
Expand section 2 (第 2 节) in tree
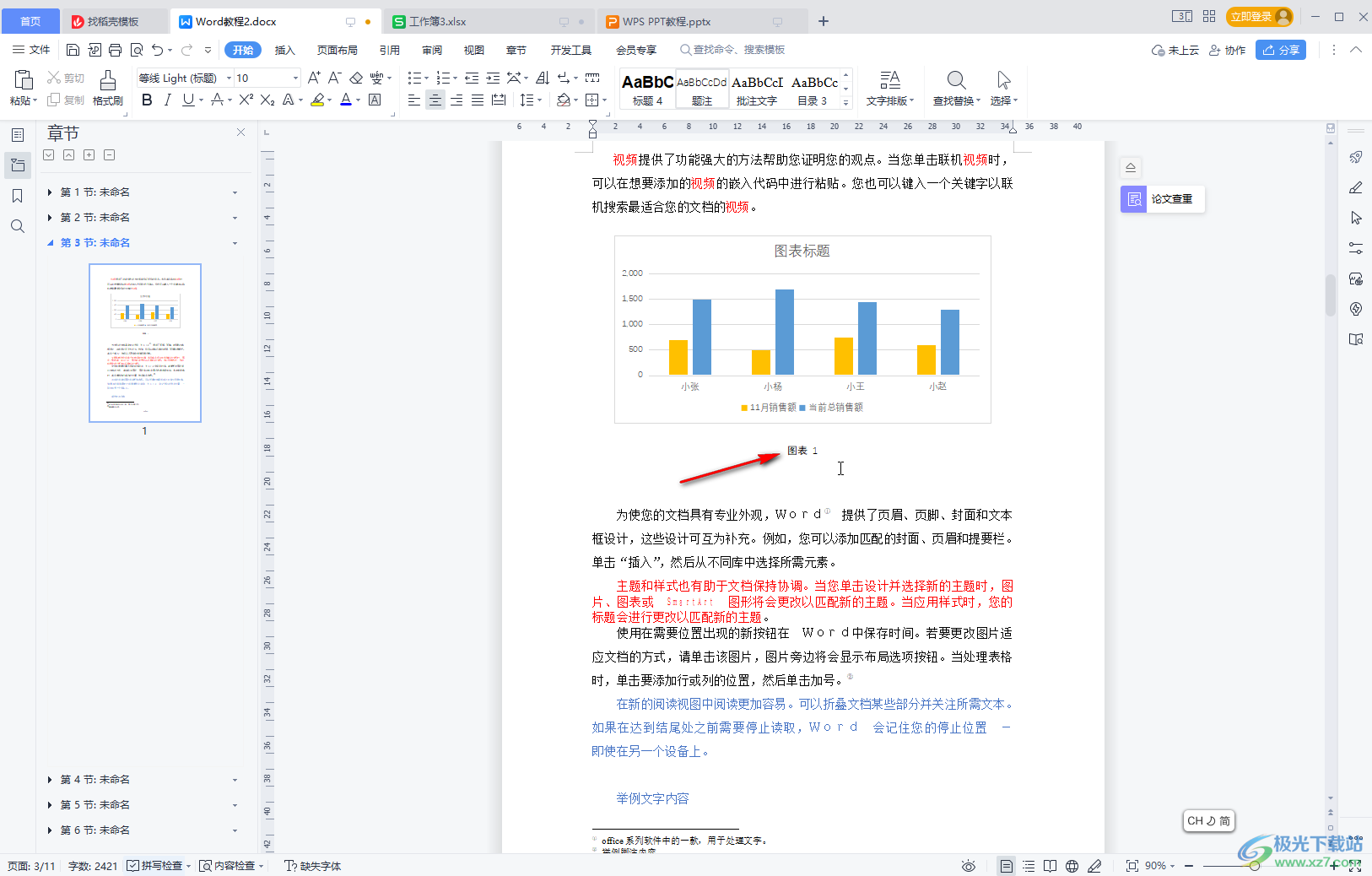pos(50,218)
